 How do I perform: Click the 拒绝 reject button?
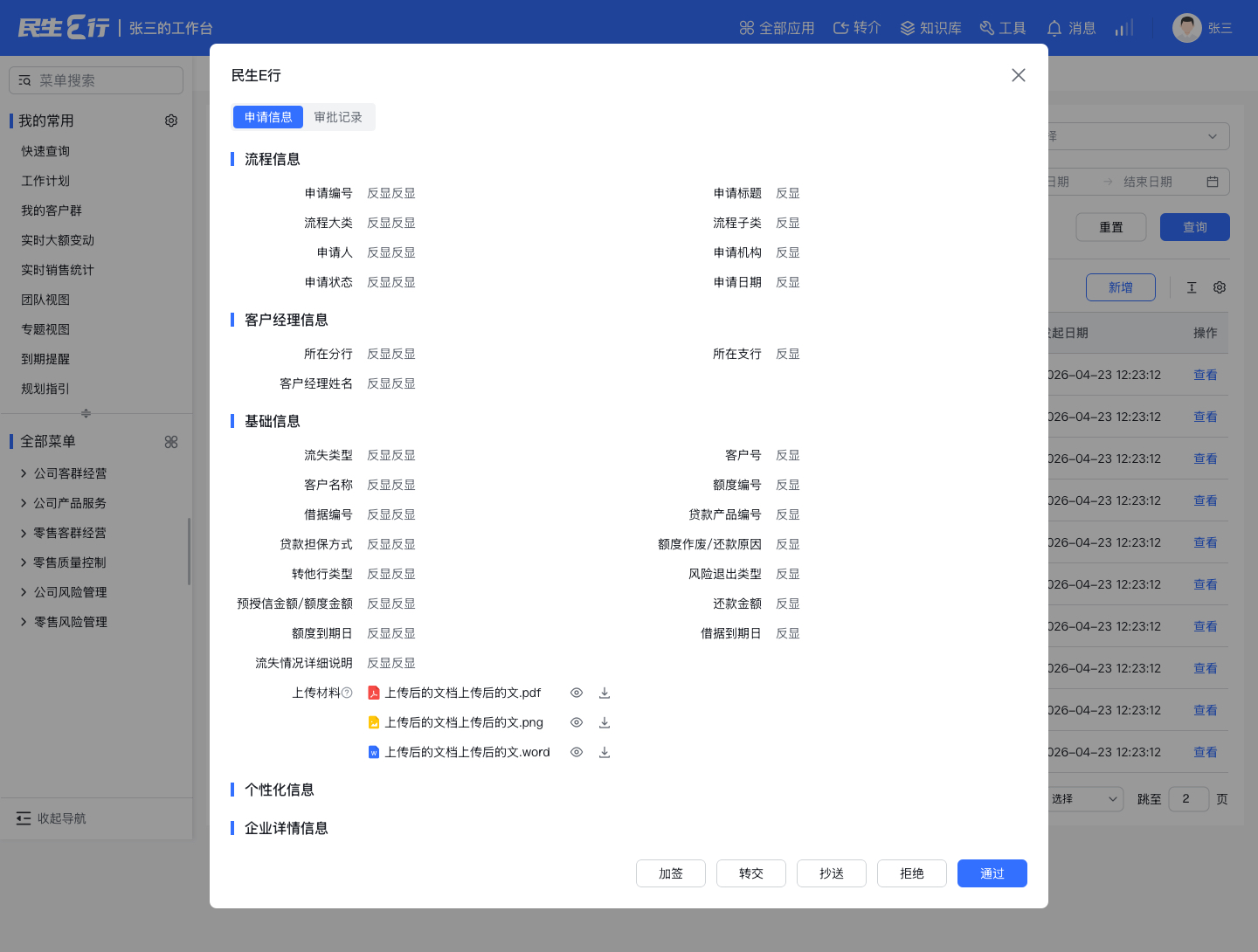pos(912,873)
